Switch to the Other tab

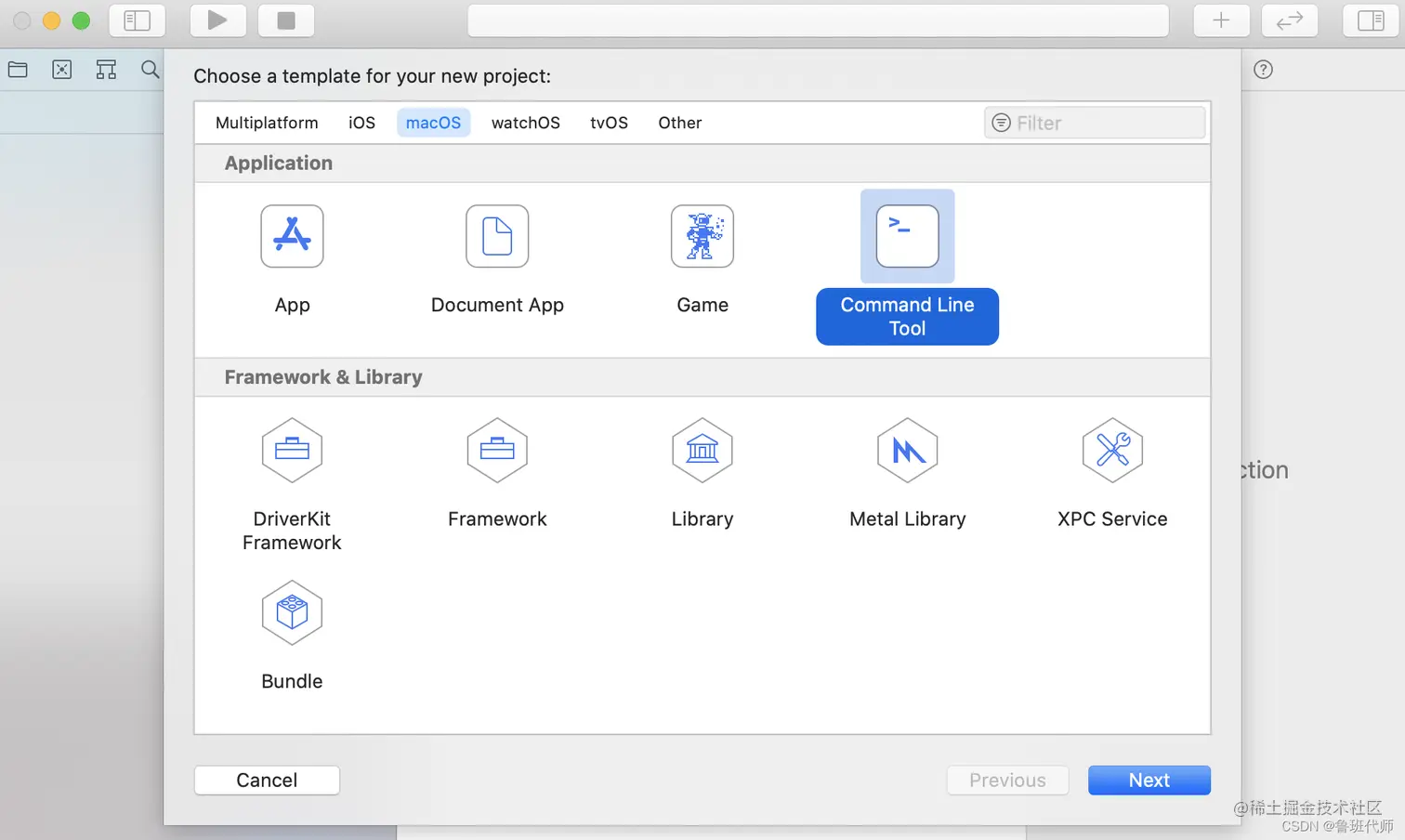click(679, 123)
